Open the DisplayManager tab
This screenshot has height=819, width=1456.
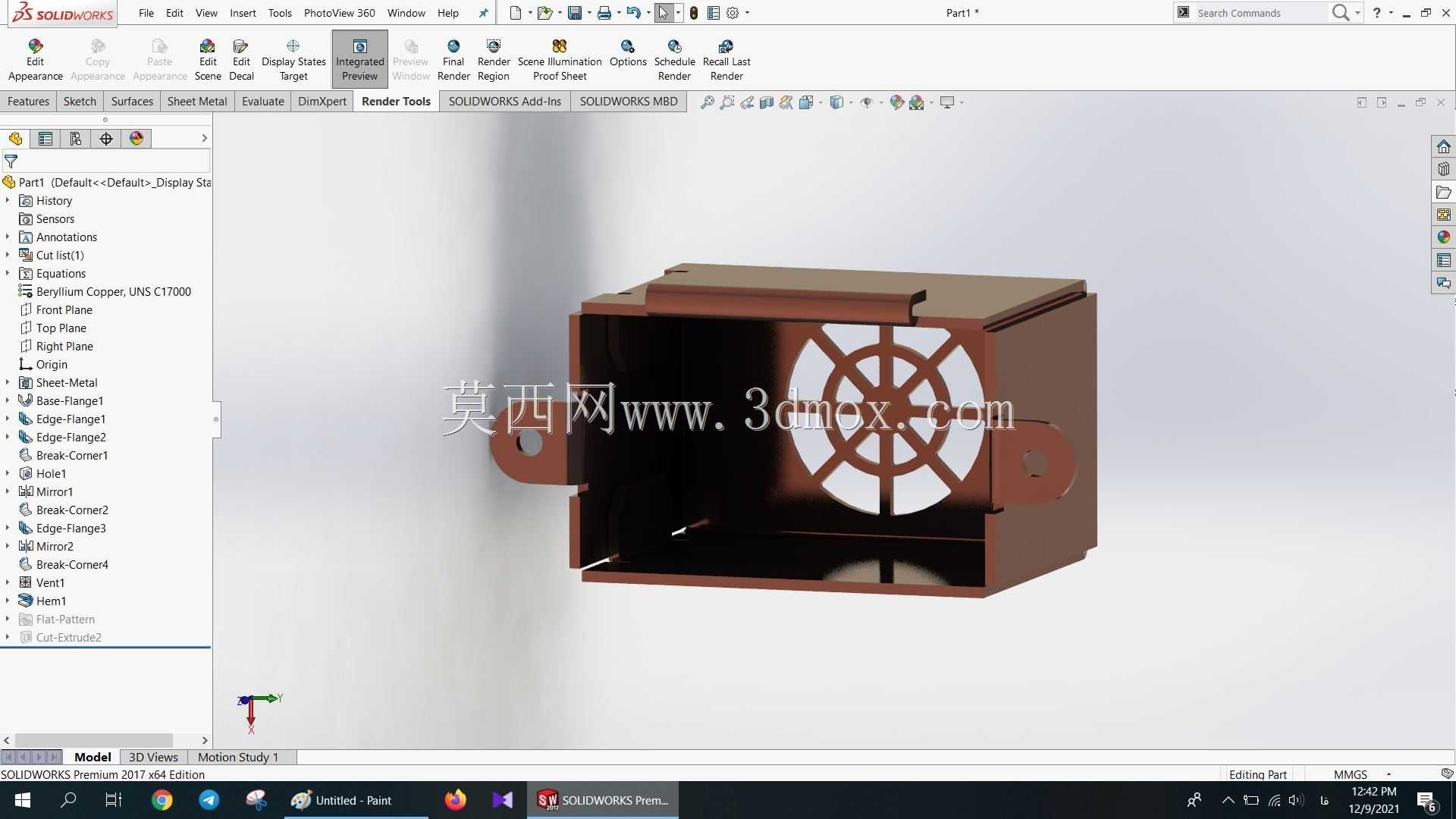(136, 138)
